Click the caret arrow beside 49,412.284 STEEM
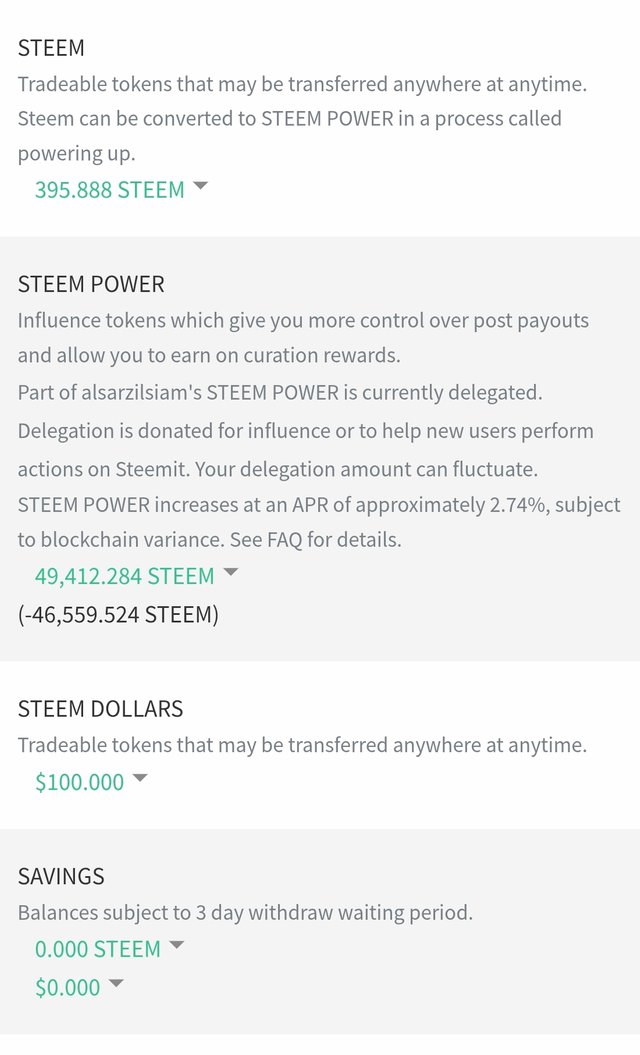This screenshot has height=1055, width=640. pos(230,572)
